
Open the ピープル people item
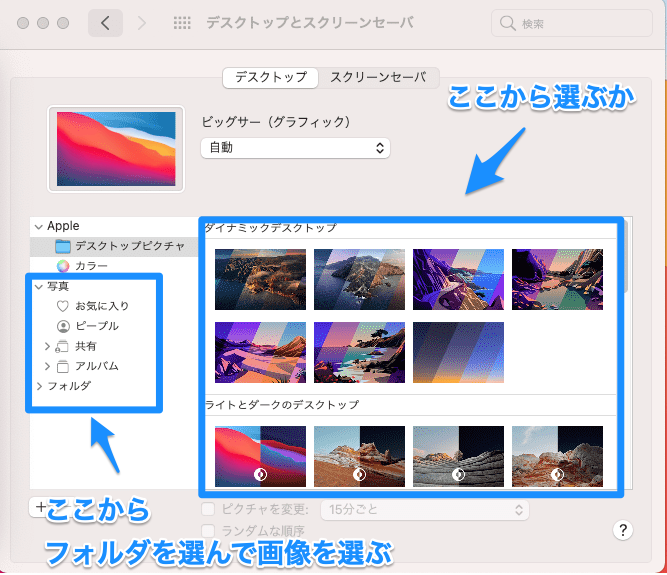[x=63, y=326]
